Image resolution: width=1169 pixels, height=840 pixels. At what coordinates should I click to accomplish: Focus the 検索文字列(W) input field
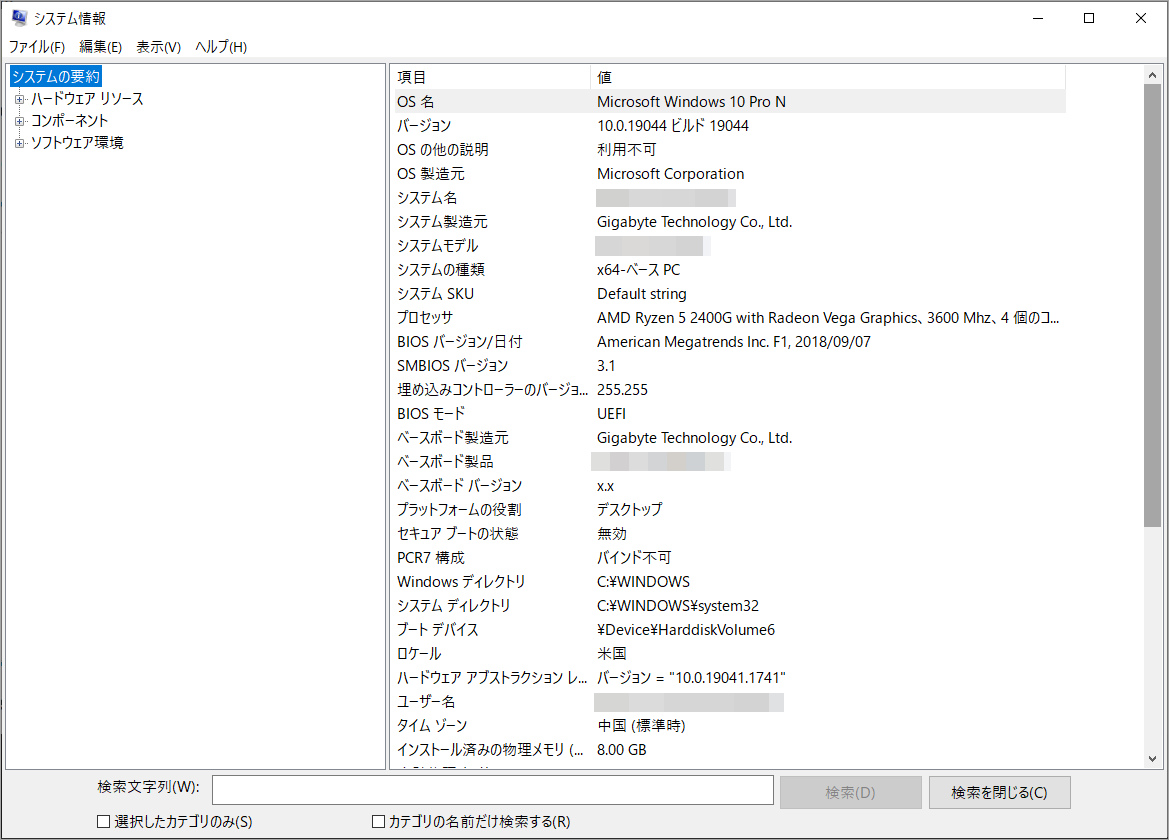493,790
